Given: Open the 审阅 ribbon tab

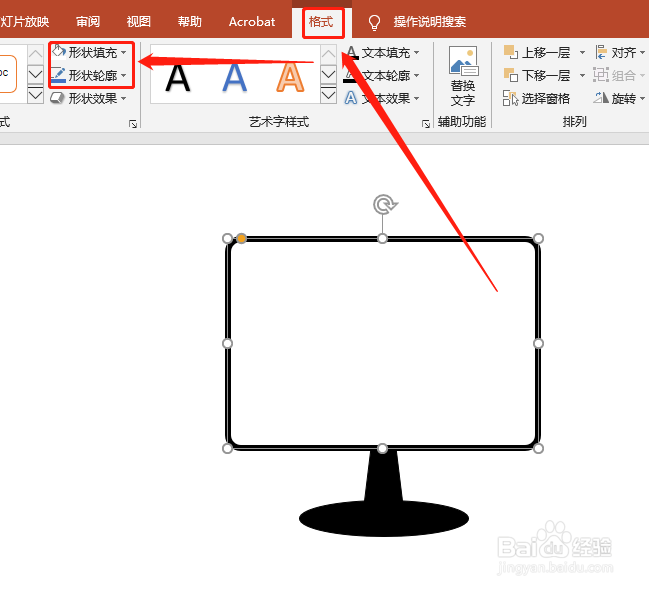Looking at the screenshot, I should (x=88, y=22).
